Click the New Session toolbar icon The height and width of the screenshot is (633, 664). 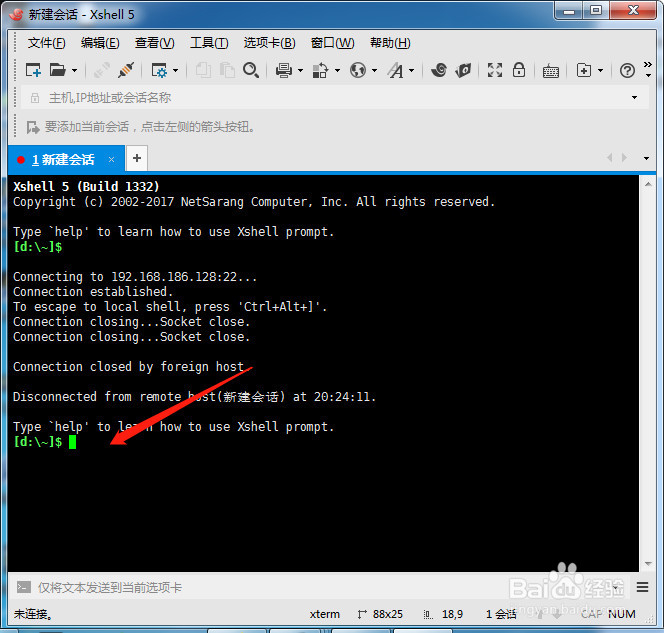(x=33, y=70)
